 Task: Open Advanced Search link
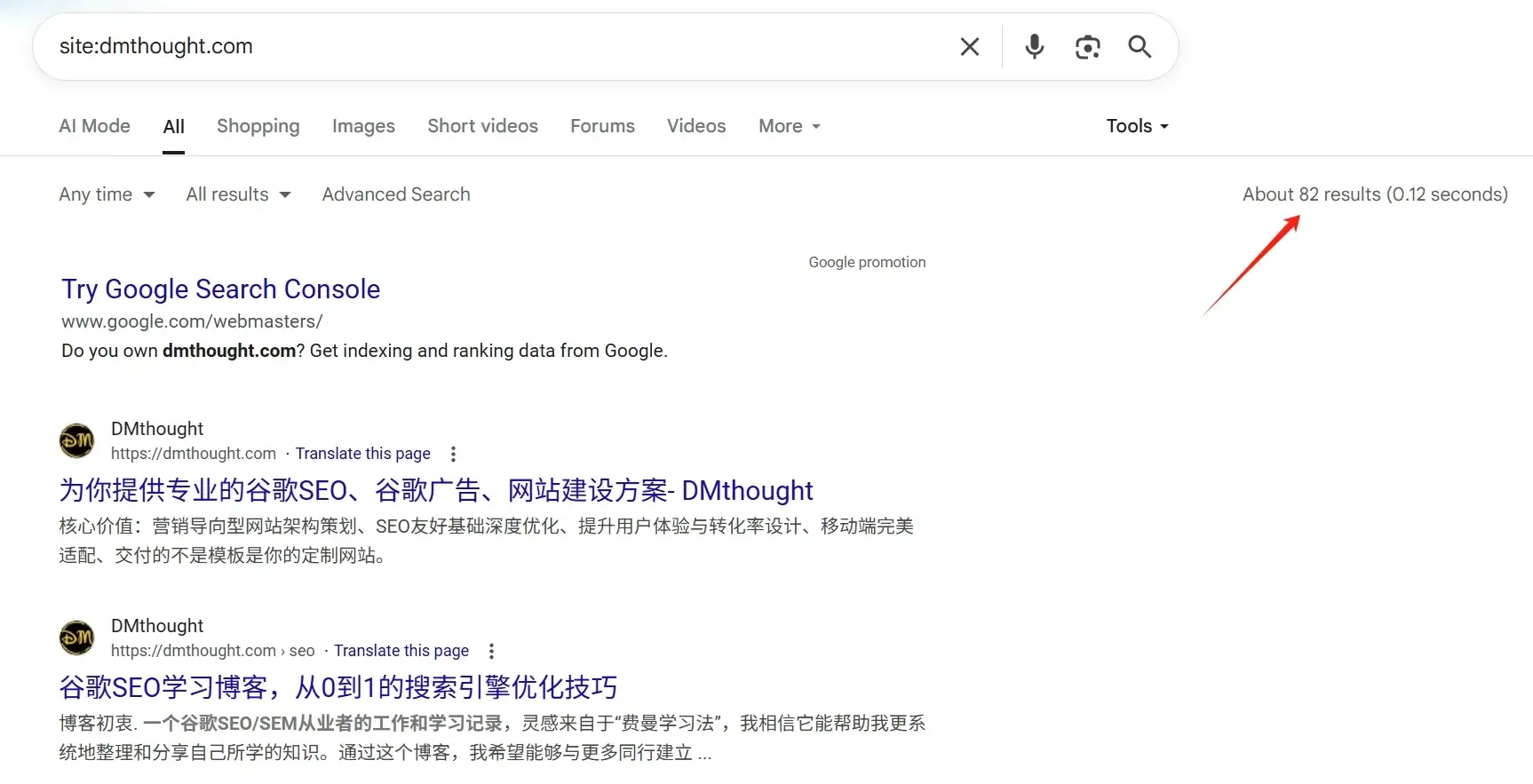pyautogui.click(x=396, y=194)
